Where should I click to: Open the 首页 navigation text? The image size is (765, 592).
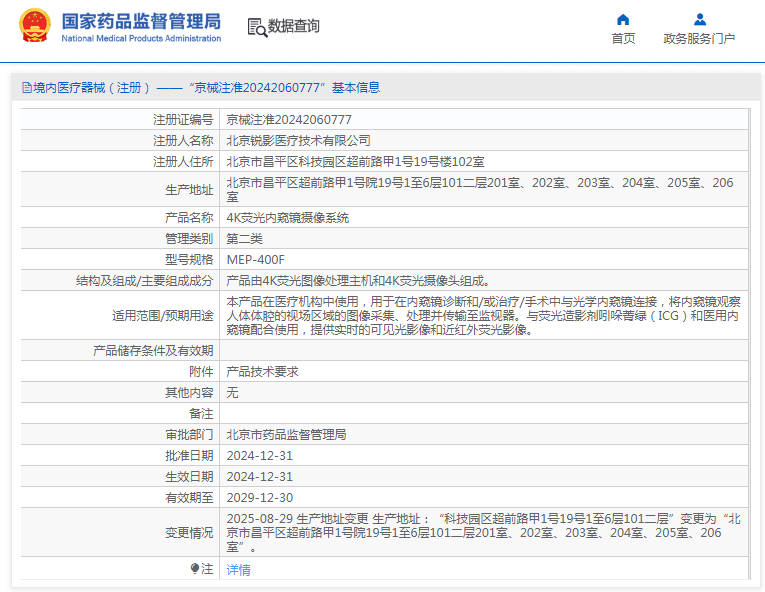click(x=623, y=39)
